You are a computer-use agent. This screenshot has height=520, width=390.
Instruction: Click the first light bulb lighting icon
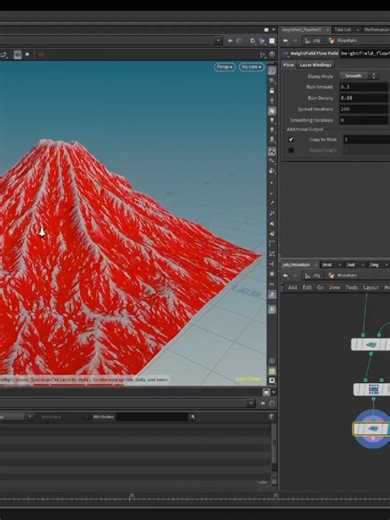tap(272, 120)
